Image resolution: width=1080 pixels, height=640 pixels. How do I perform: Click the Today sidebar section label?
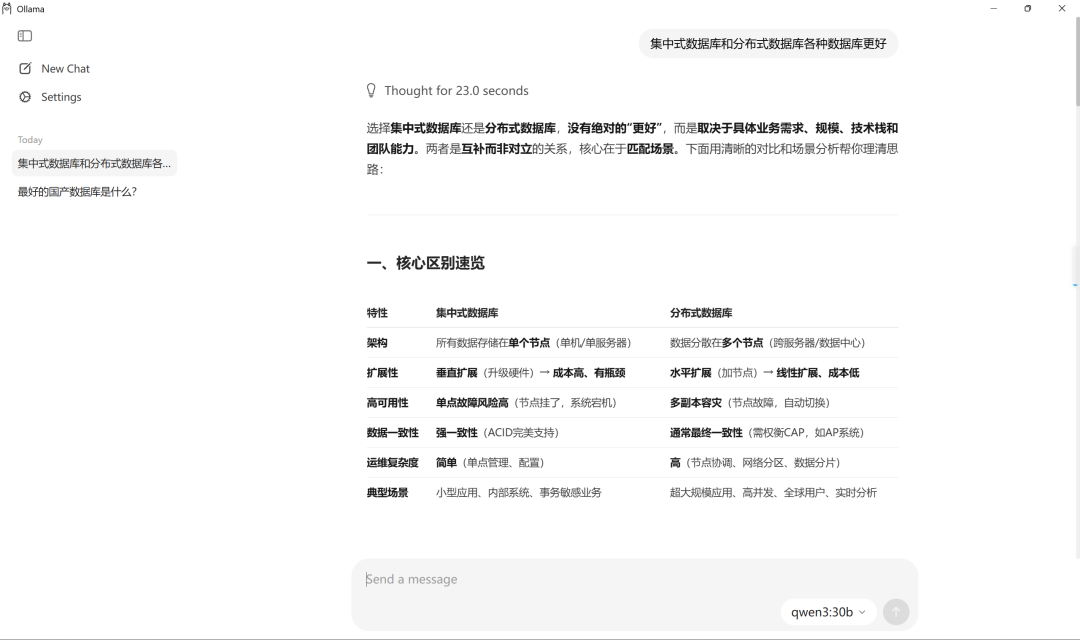[x=30, y=140]
